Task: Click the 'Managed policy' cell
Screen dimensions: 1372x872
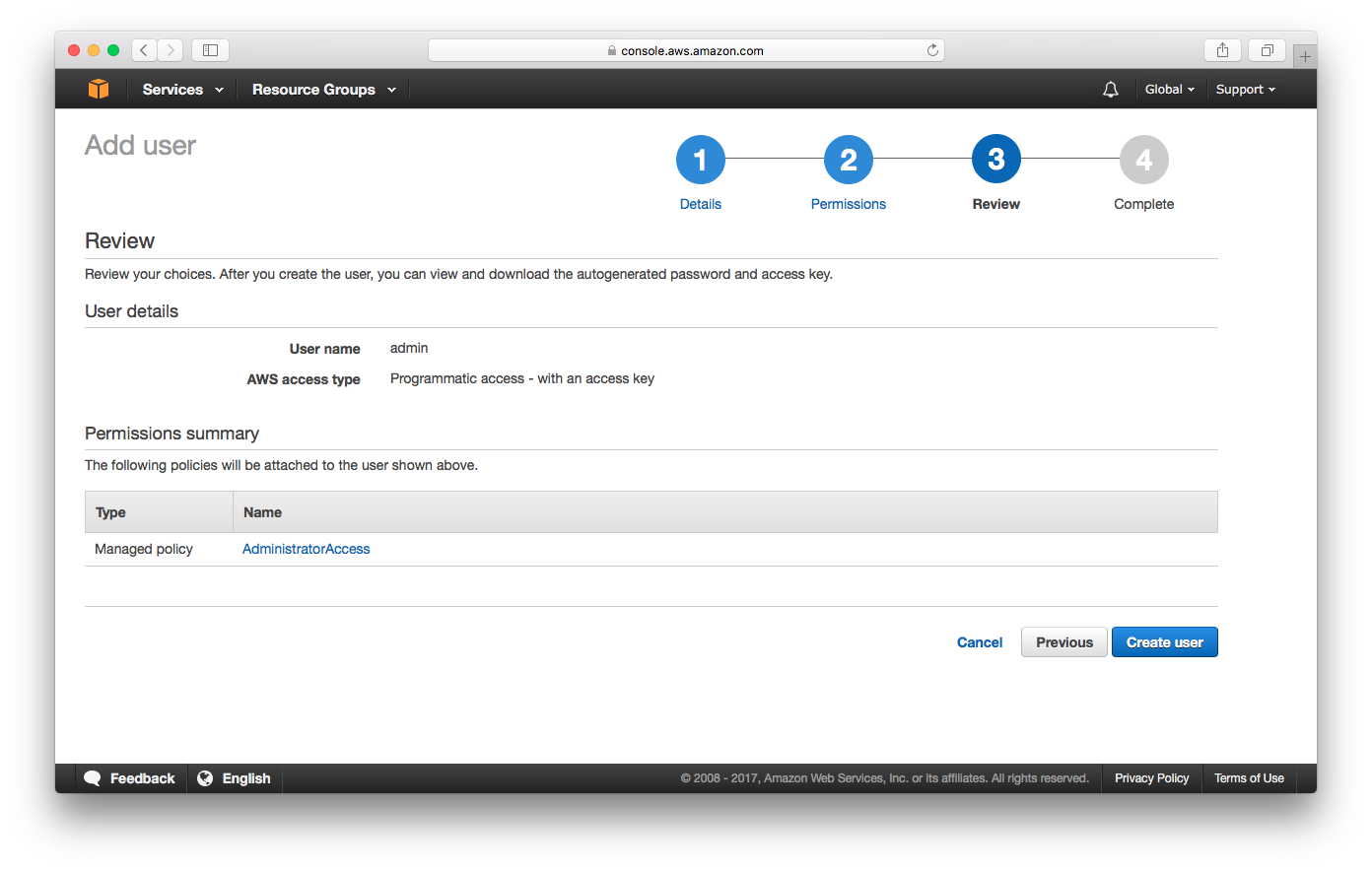Action: pos(144,549)
